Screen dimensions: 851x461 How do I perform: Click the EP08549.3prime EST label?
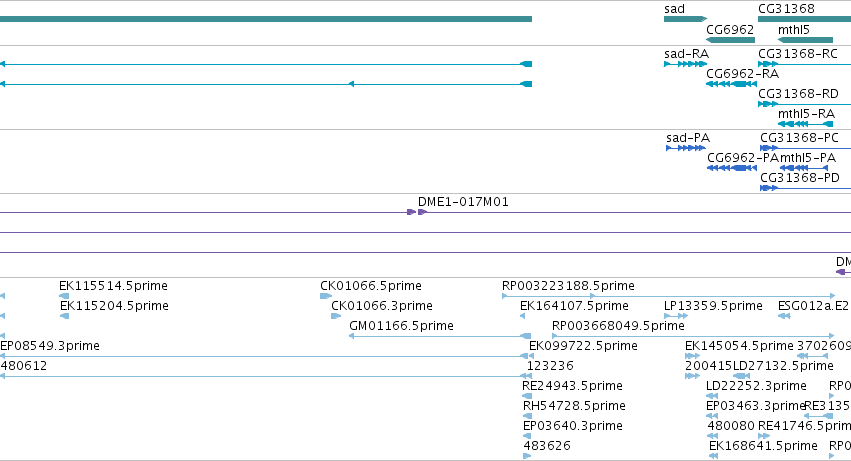(x=50, y=346)
